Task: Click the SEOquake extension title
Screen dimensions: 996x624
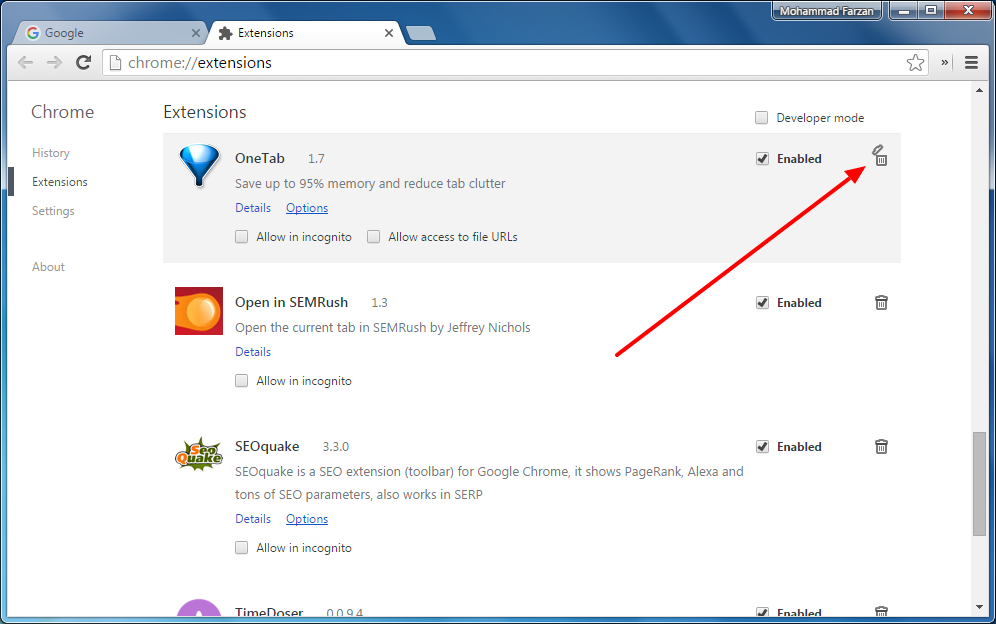Action: tap(267, 446)
